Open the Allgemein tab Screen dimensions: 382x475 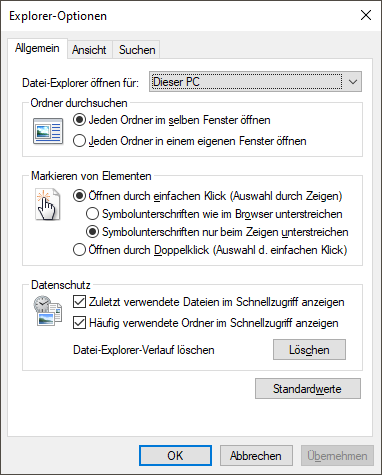click(37, 48)
